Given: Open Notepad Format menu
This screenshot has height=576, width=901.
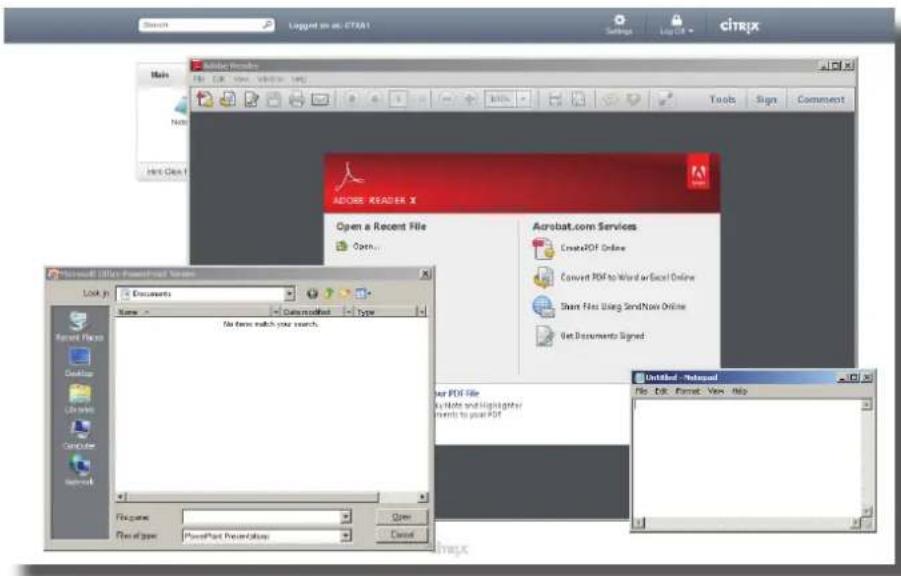Looking at the screenshot, I should click(687, 391).
